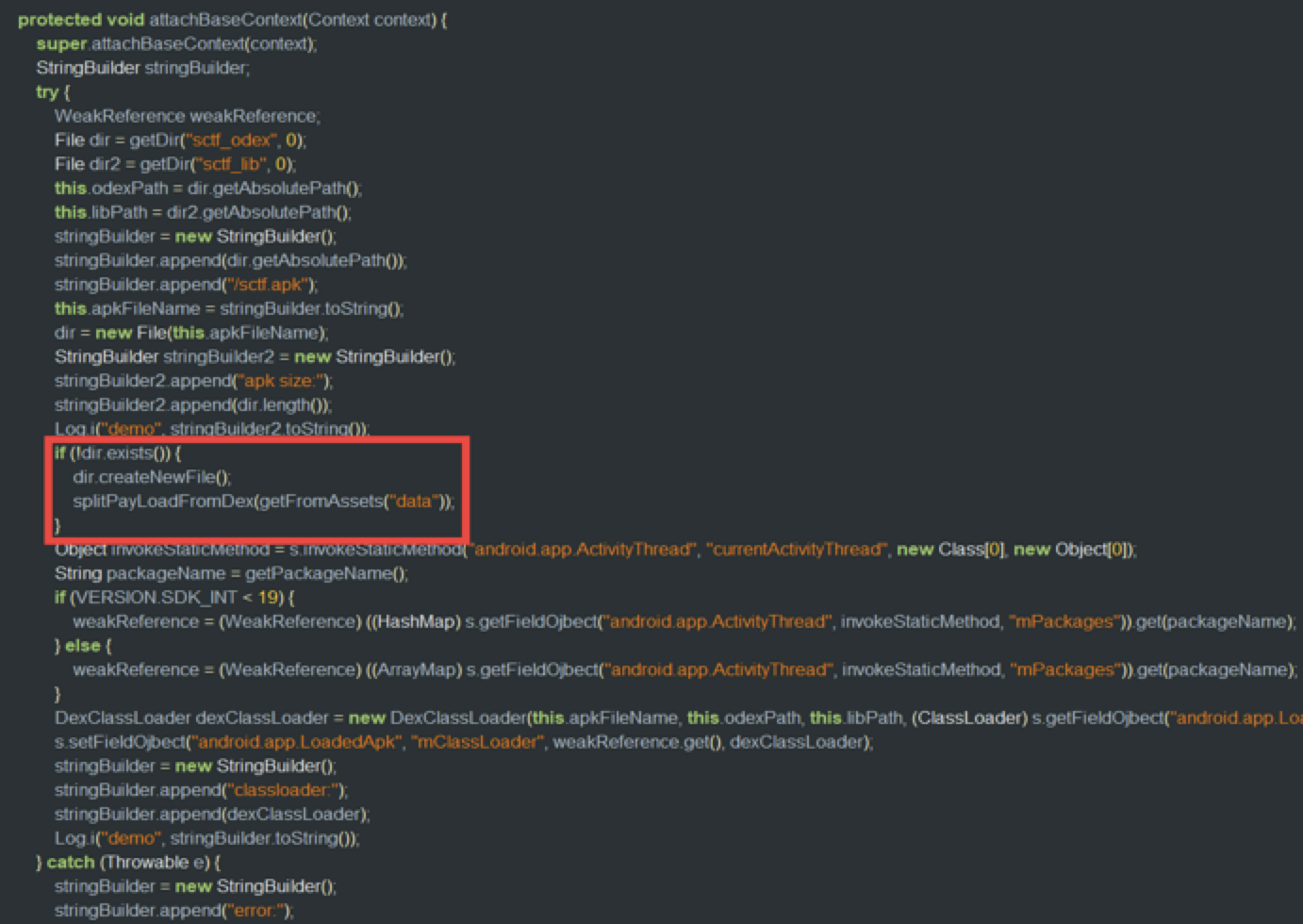Viewport: 1303px width, 924px height.
Task: Click the this.apkFileName = stringBuilder.toString() line
Action: (228, 308)
